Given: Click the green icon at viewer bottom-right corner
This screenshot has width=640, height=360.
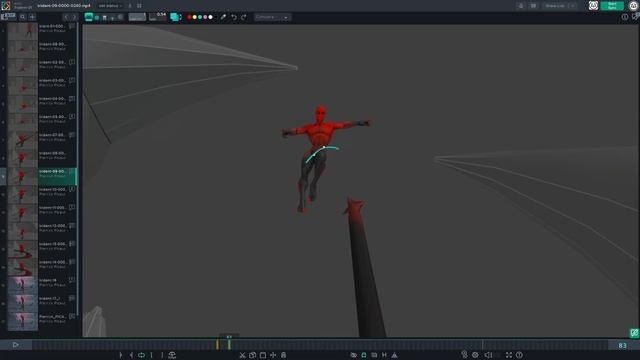Looking at the screenshot, I should tap(634, 333).
